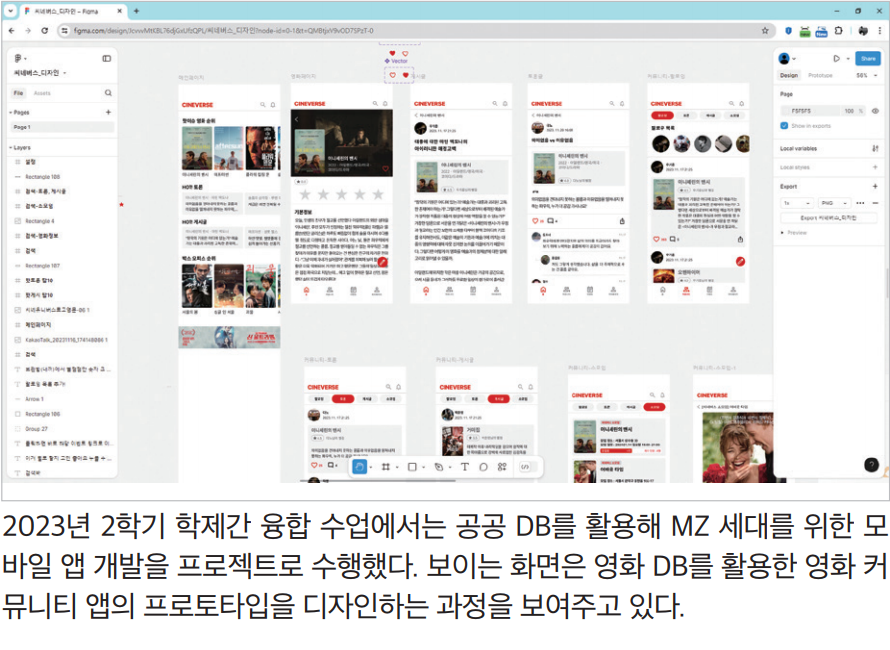Collapse the Pages section
Image resolution: width=890 pixels, height=650 pixels.
[10, 112]
